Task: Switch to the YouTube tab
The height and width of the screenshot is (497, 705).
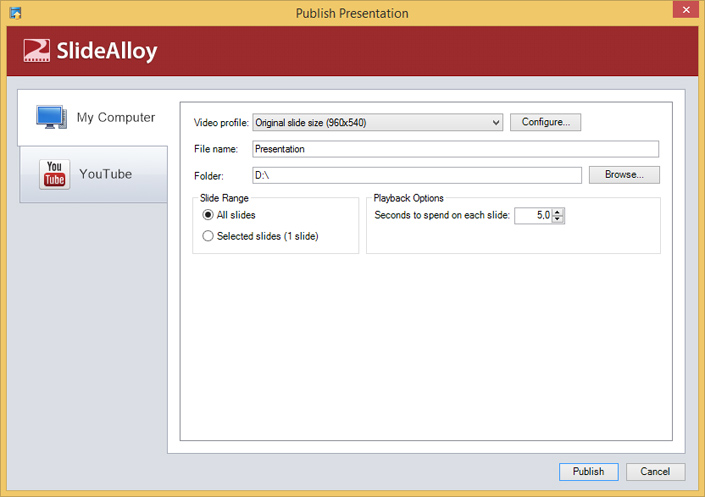Action: point(94,174)
